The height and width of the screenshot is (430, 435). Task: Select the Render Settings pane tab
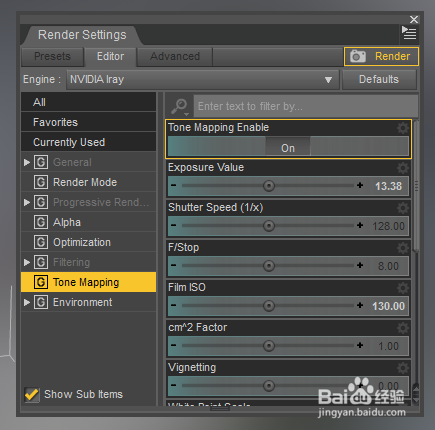pyautogui.click(x=82, y=35)
